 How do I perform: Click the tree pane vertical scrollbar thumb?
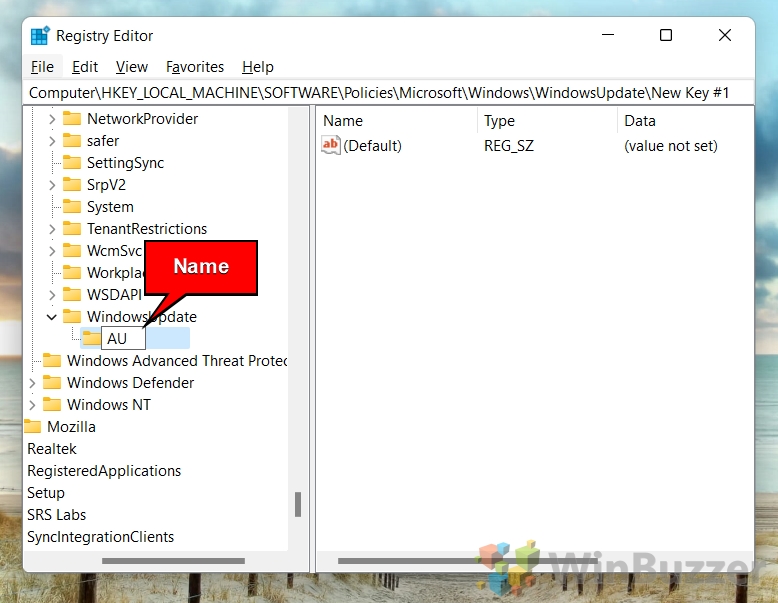(298, 504)
